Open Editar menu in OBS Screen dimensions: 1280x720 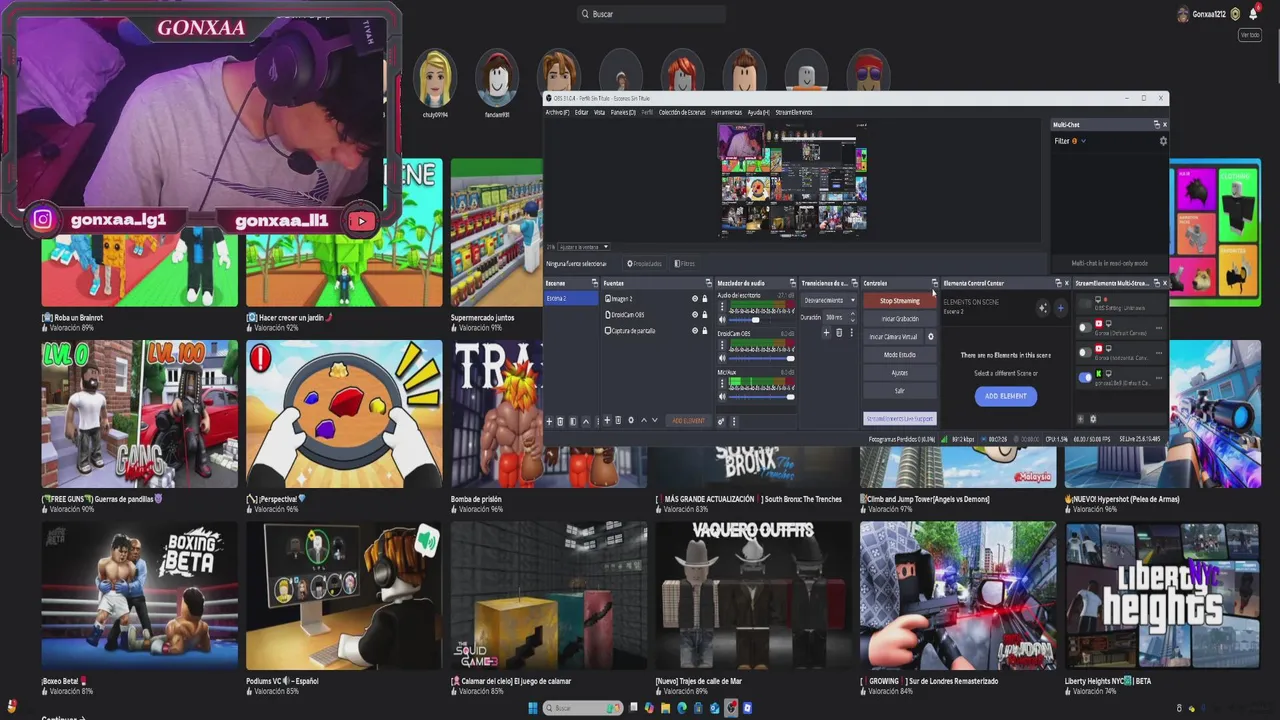[x=581, y=112]
